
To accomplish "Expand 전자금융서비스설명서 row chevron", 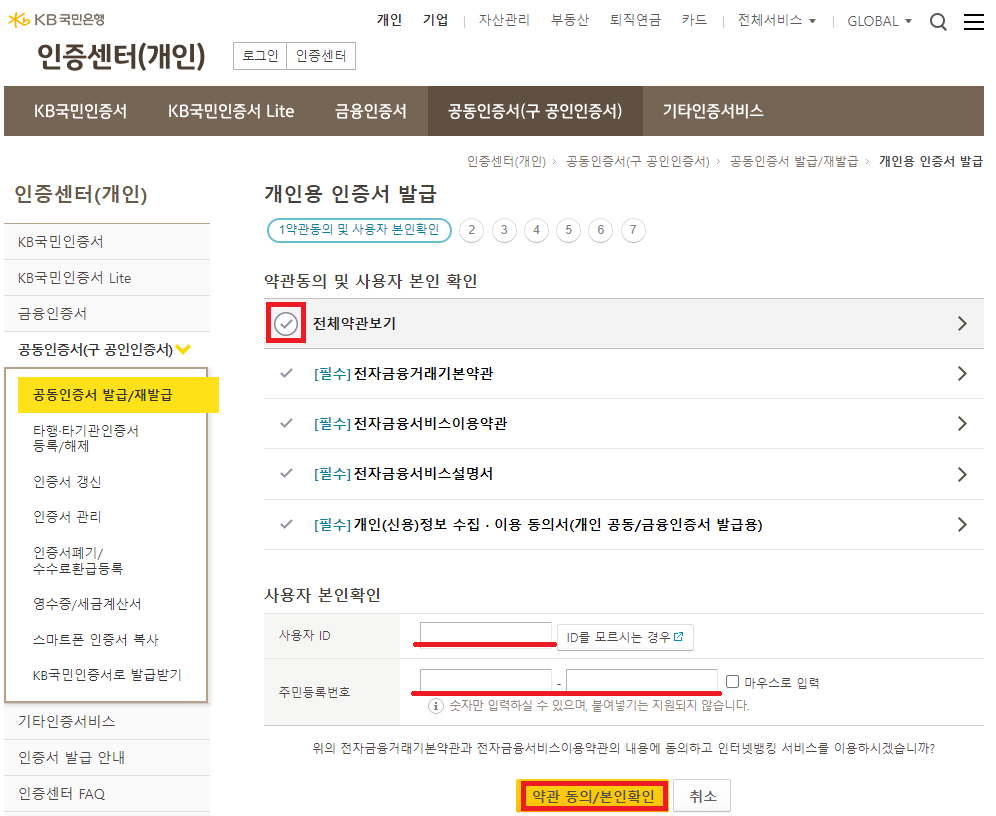I will (962, 474).
